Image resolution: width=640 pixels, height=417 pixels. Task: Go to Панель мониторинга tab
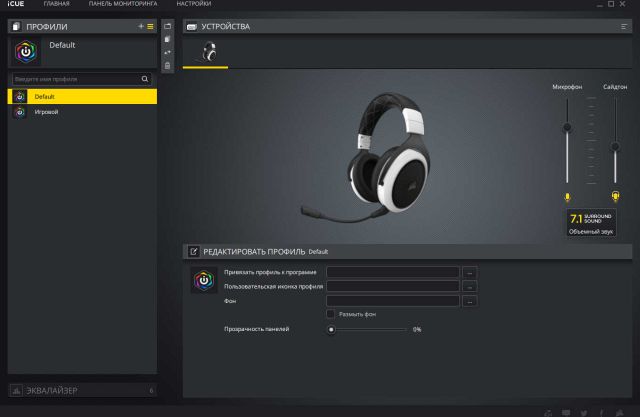point(123,5)
